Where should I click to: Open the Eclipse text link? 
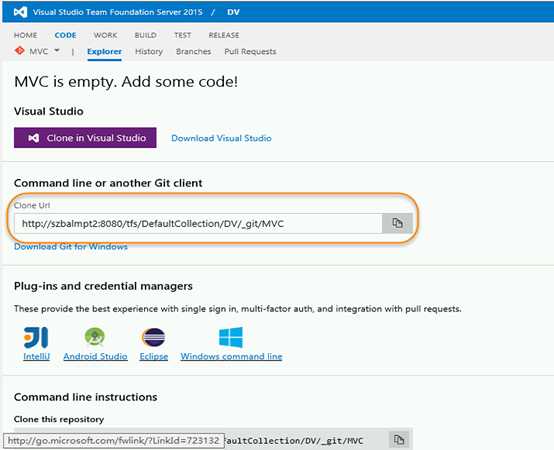coord(154,356)
